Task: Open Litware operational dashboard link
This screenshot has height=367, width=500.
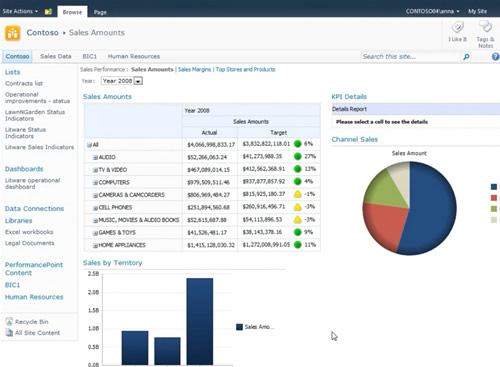Action: 32,183
